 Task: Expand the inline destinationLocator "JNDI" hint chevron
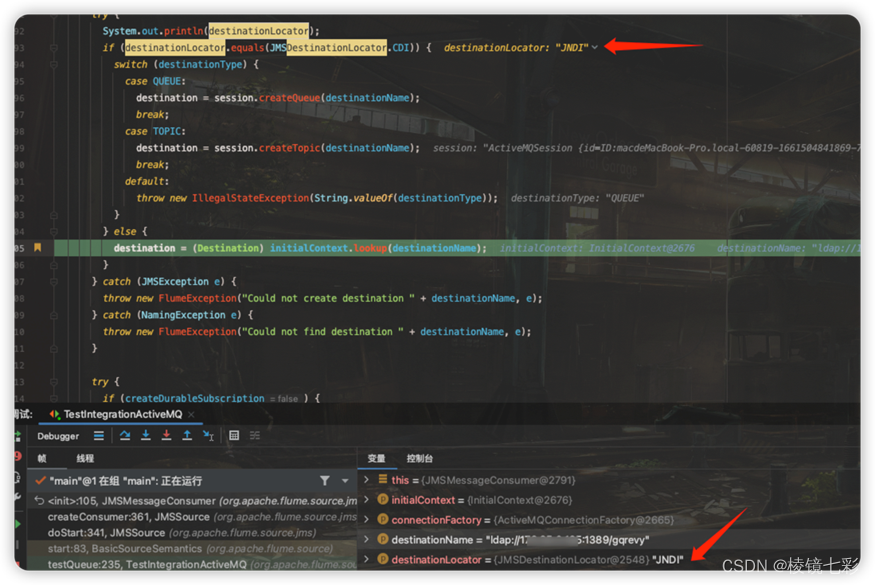click(x=595, y=47)
